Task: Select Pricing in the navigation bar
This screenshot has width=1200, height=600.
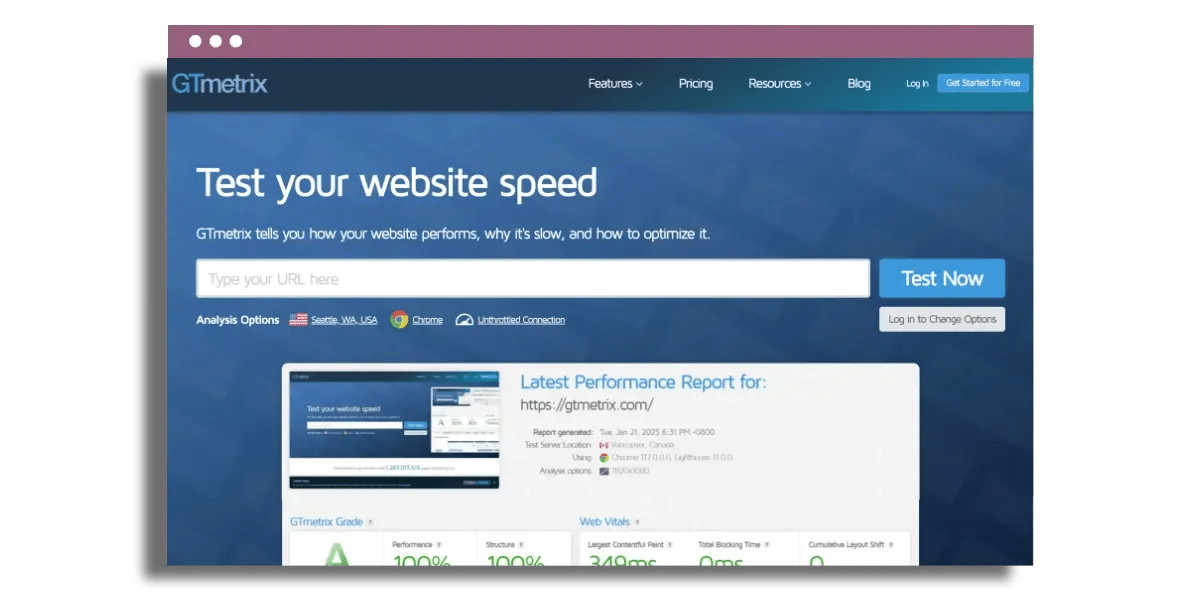Action: [695, 84]
